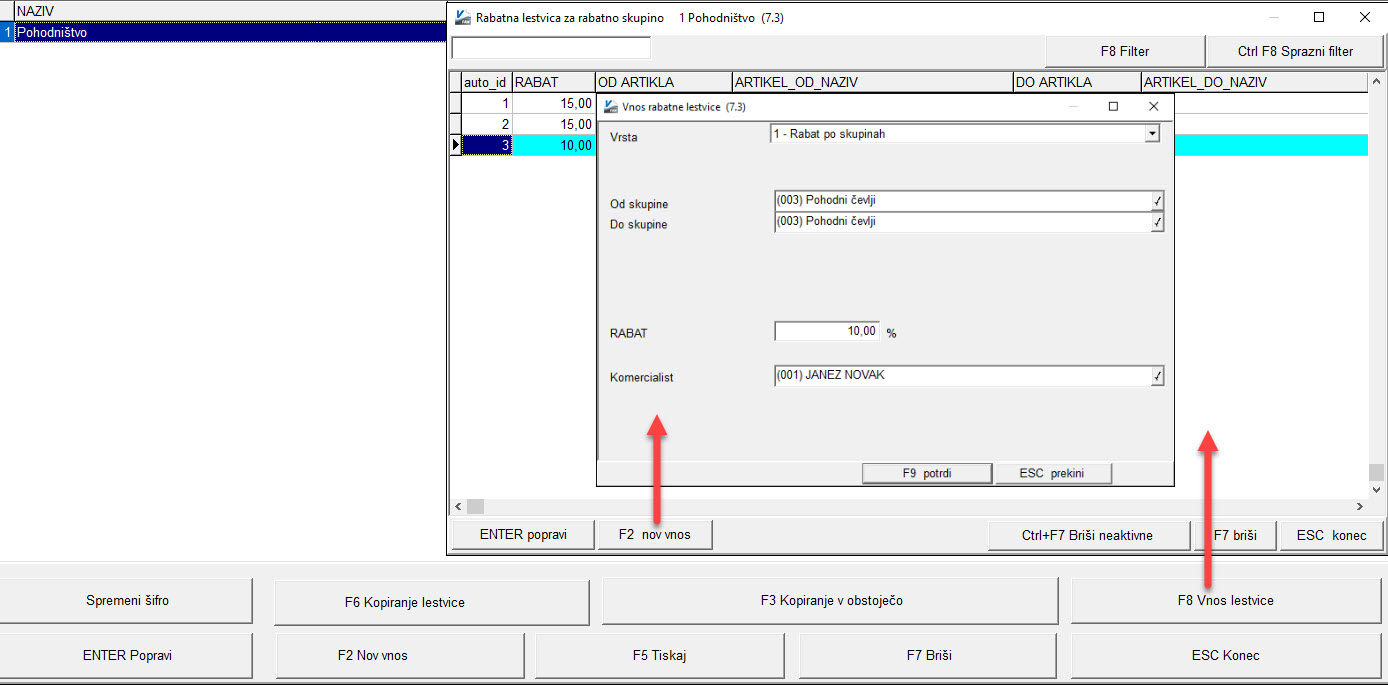Click the Komercialist JANEZ NOVAK field
This screenshot has height=685, width=1388.
point(963,376)
